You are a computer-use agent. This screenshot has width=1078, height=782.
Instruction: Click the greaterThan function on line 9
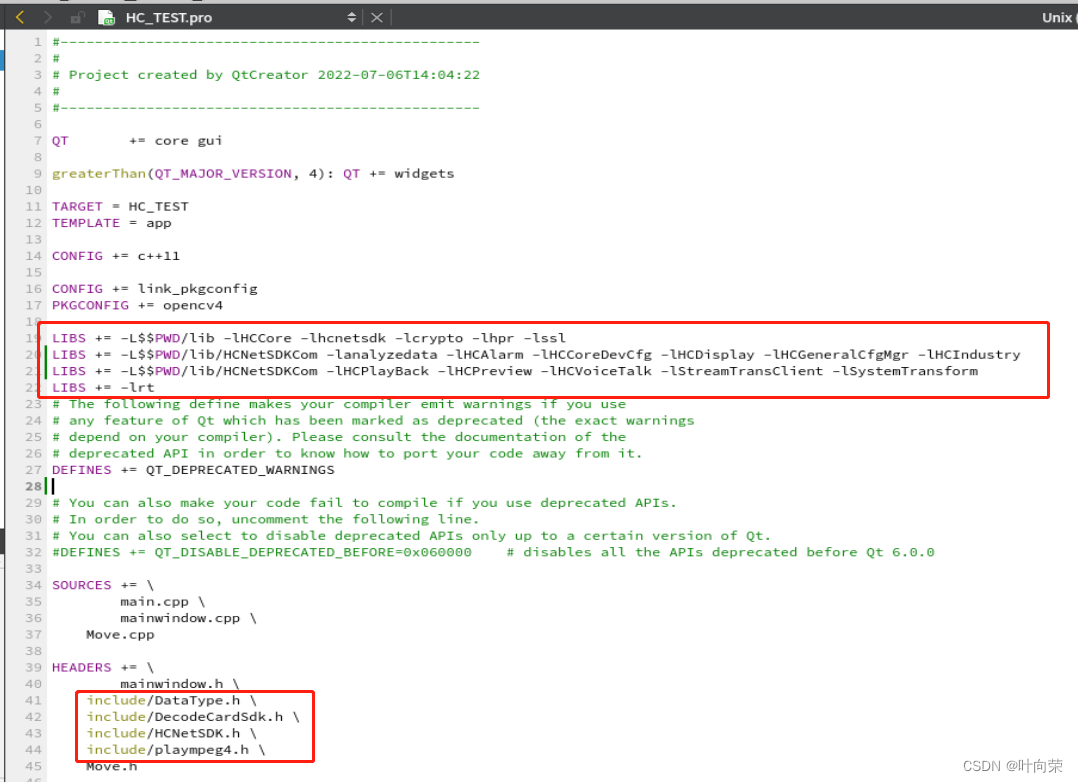97,173
